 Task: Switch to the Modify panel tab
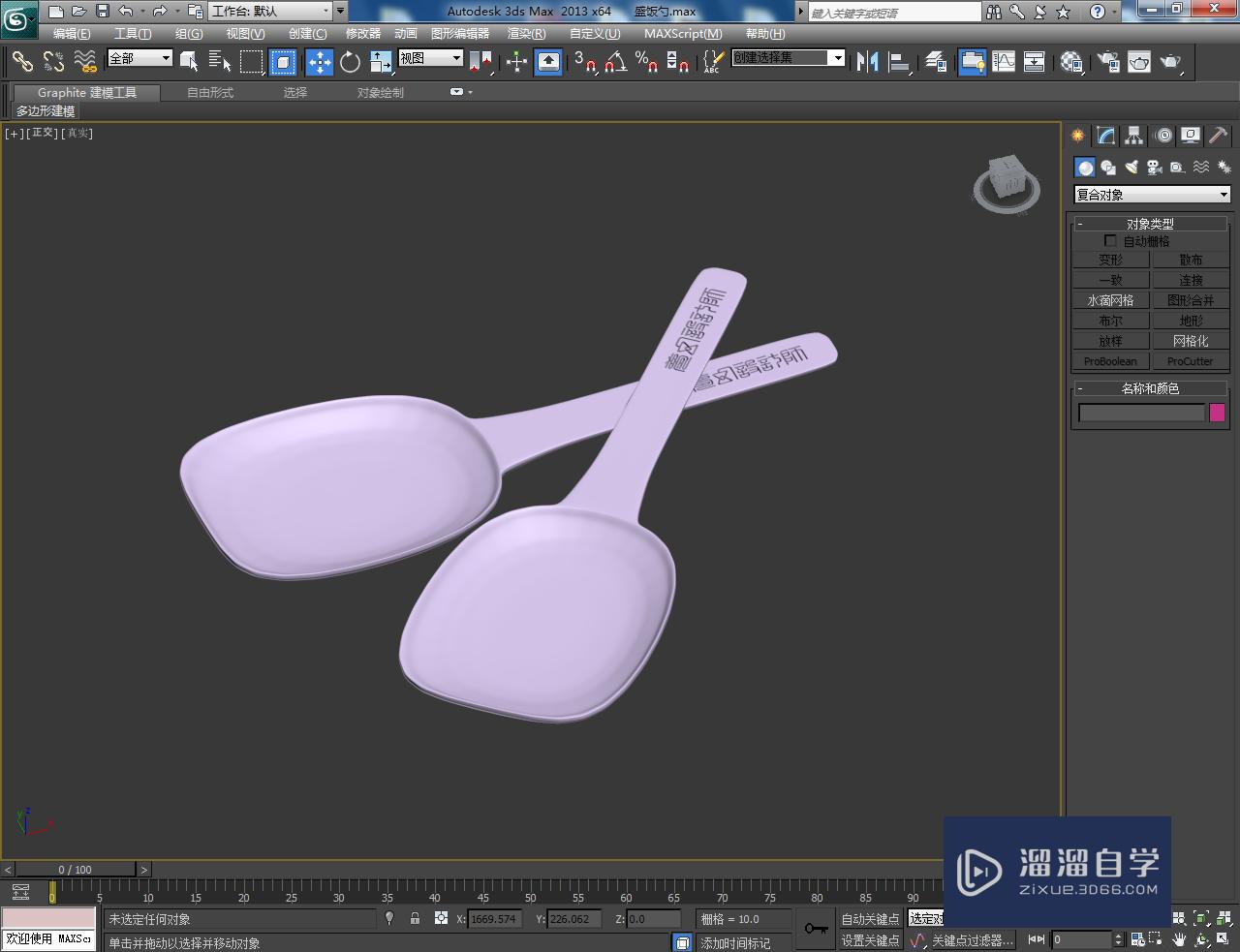click(x=1105, y=136)
